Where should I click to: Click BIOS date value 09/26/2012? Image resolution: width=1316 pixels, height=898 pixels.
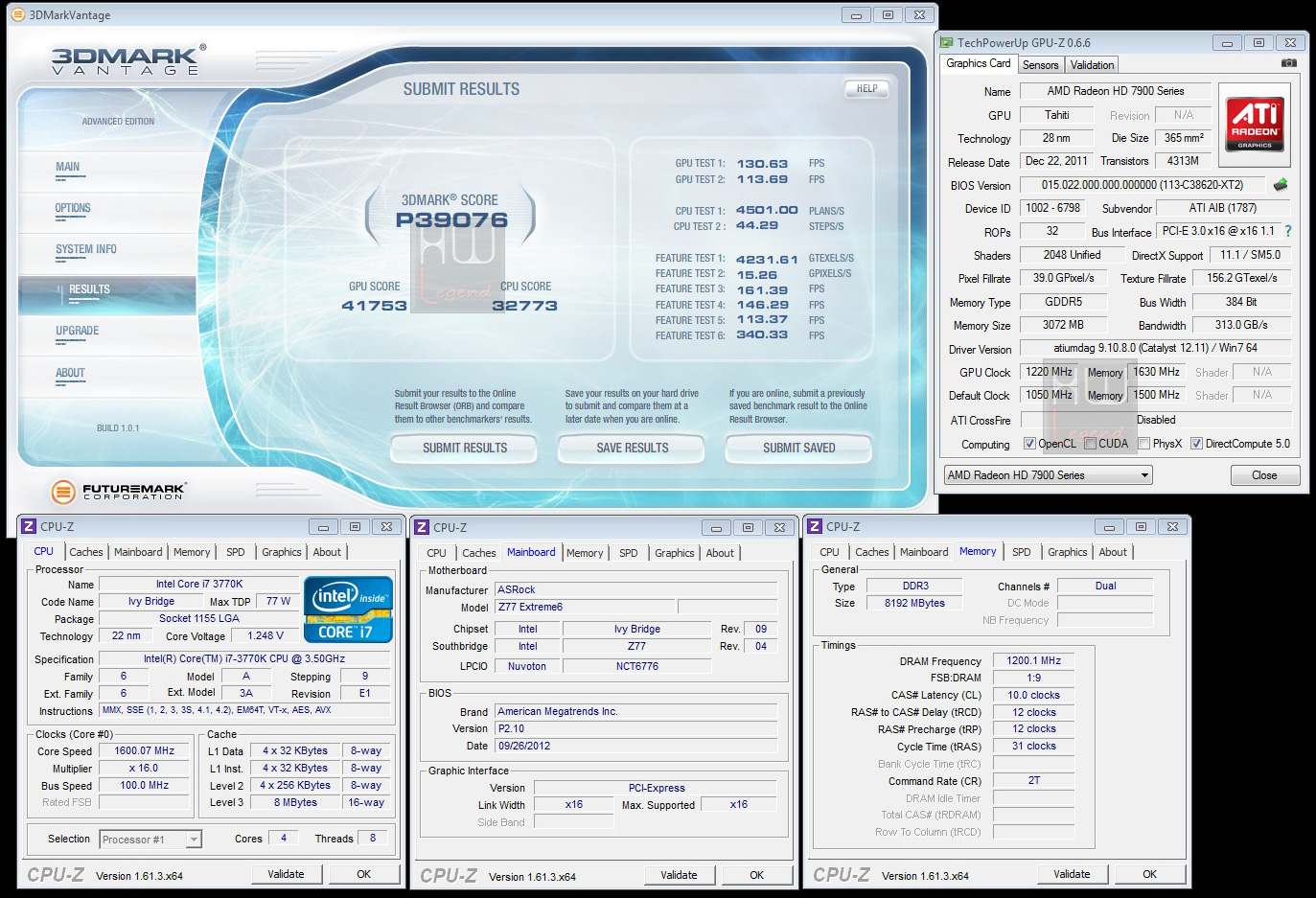[635, 746]
